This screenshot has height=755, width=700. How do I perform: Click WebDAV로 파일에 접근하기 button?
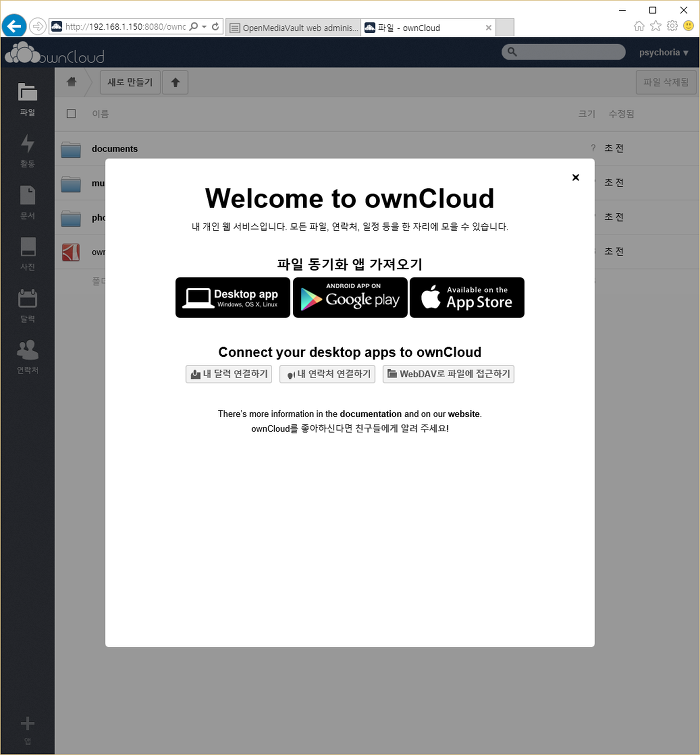tap(448, 374)
